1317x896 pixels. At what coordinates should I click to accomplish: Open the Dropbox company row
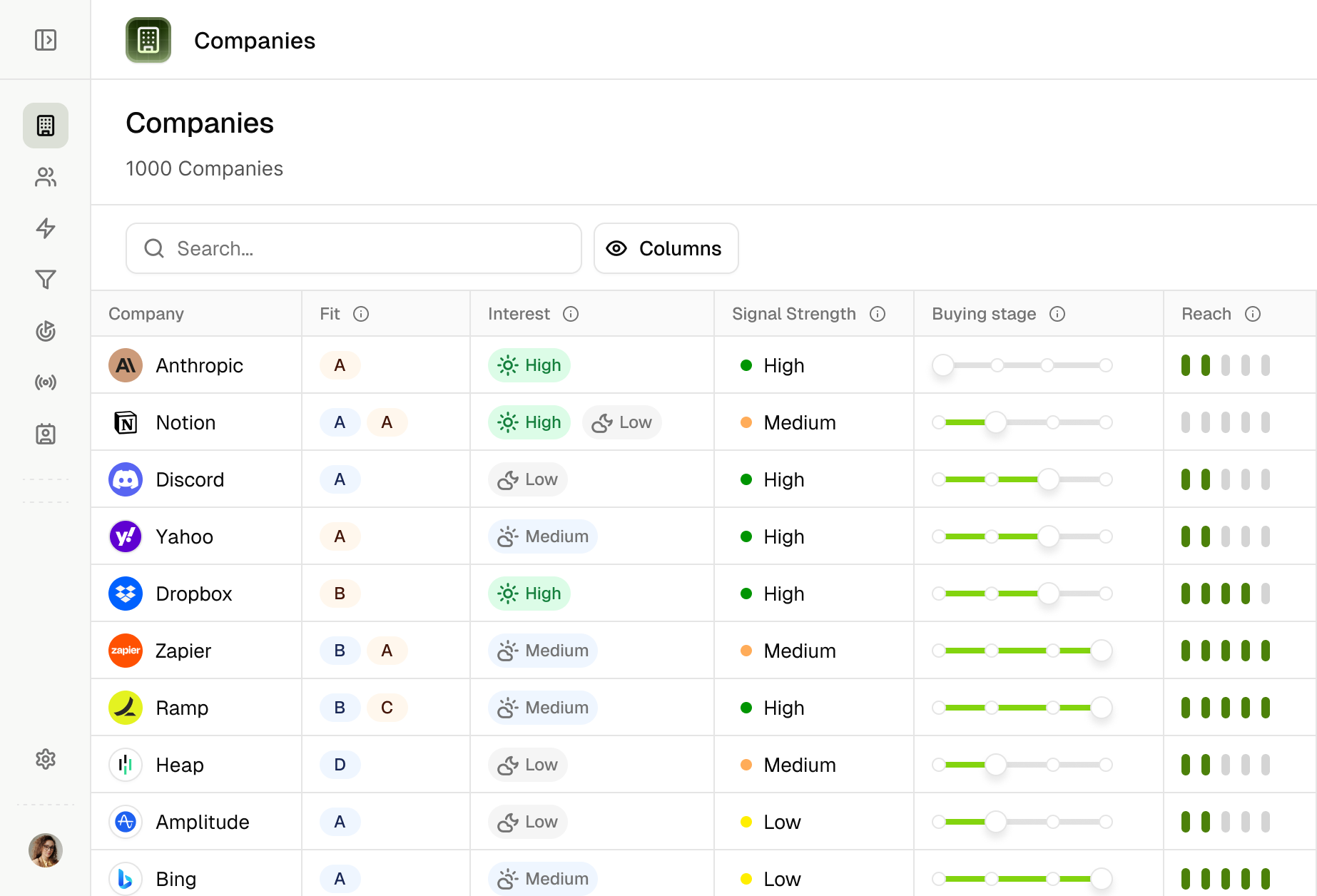pyautogui.click(x=193, y=594)
